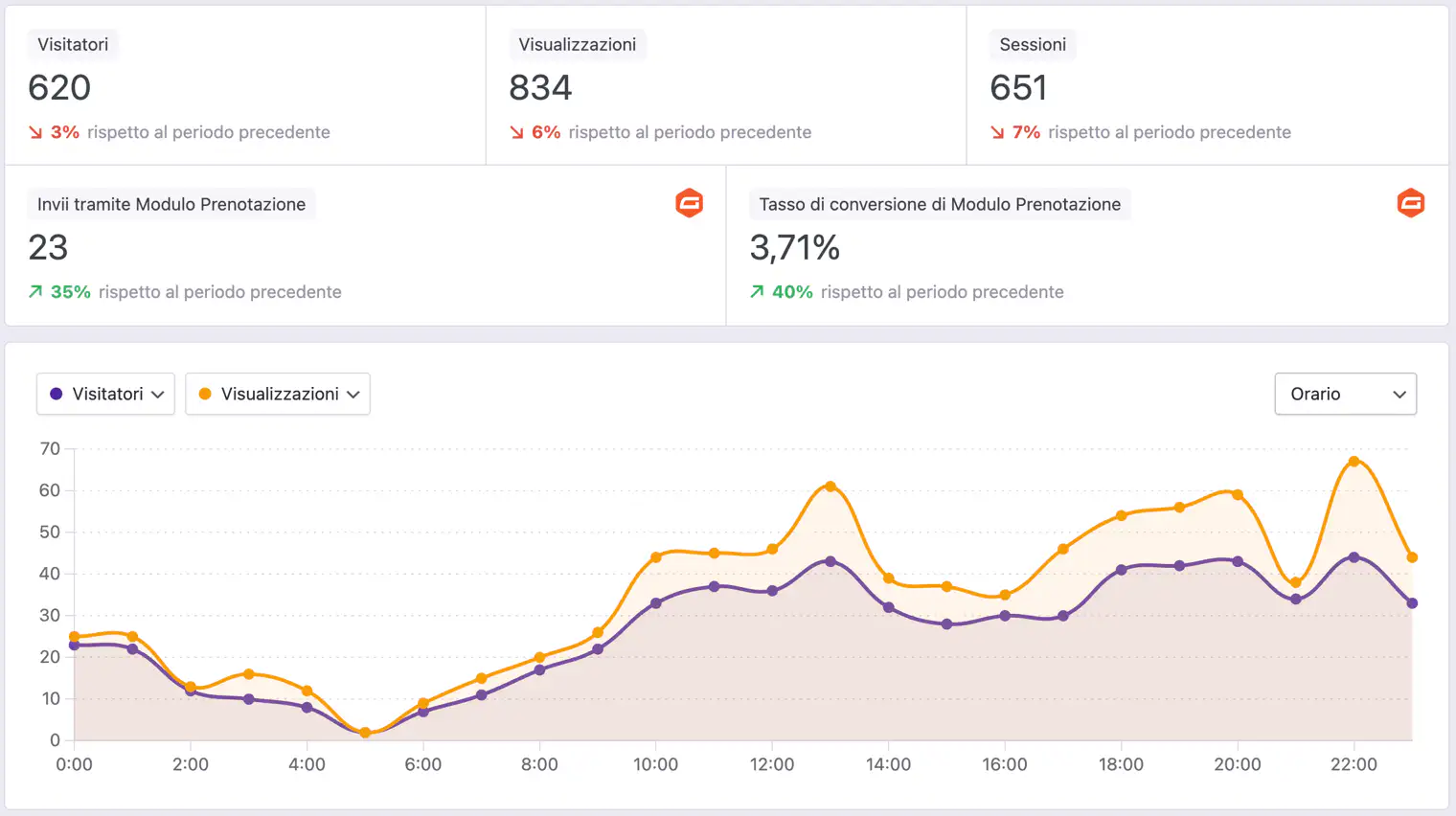Select the Sessioni metric label

click(x=1033, y=44)
